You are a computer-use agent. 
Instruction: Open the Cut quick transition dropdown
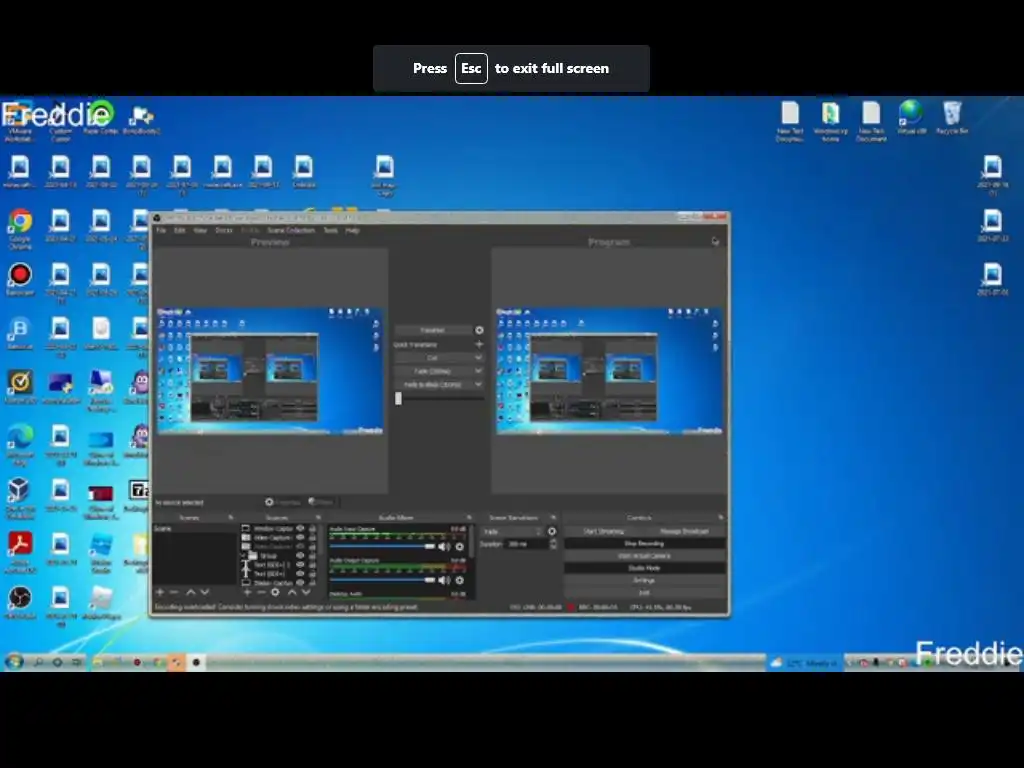click(x=478, y=358)
